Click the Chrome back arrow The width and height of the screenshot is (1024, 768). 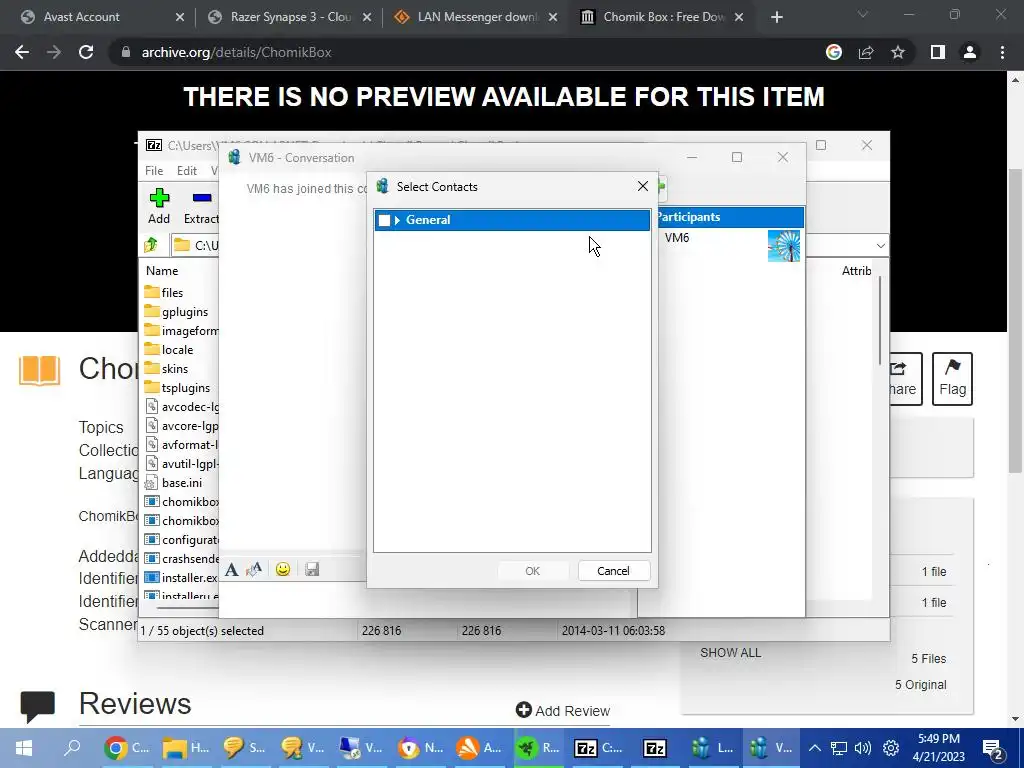pyautogui.click(x=22, y=52)
